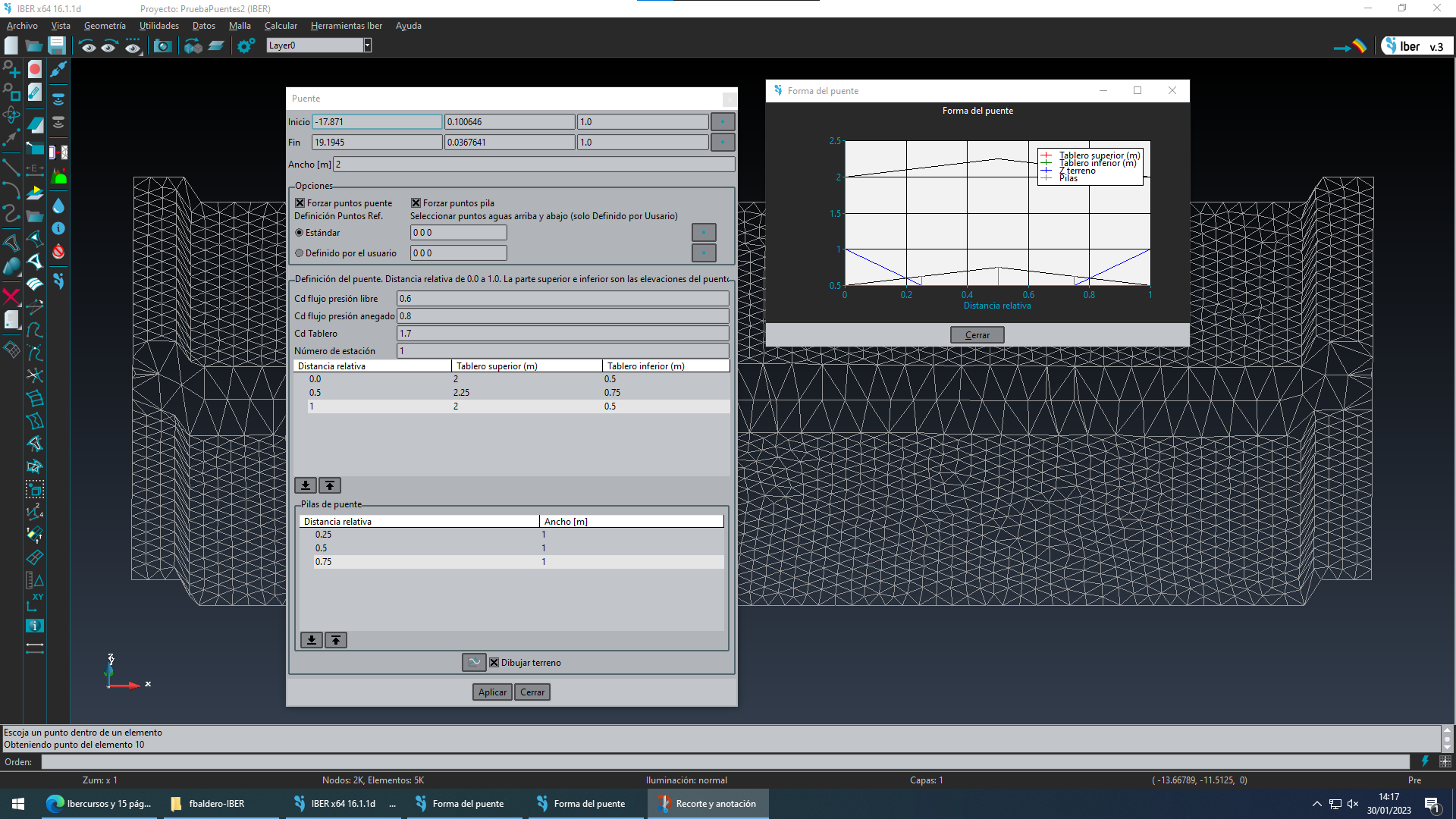Open preferences with the gear icon

pos(246,46)
